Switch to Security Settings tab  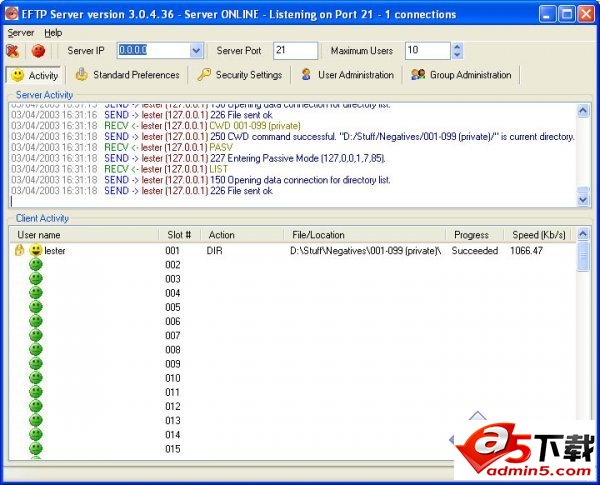240,75
